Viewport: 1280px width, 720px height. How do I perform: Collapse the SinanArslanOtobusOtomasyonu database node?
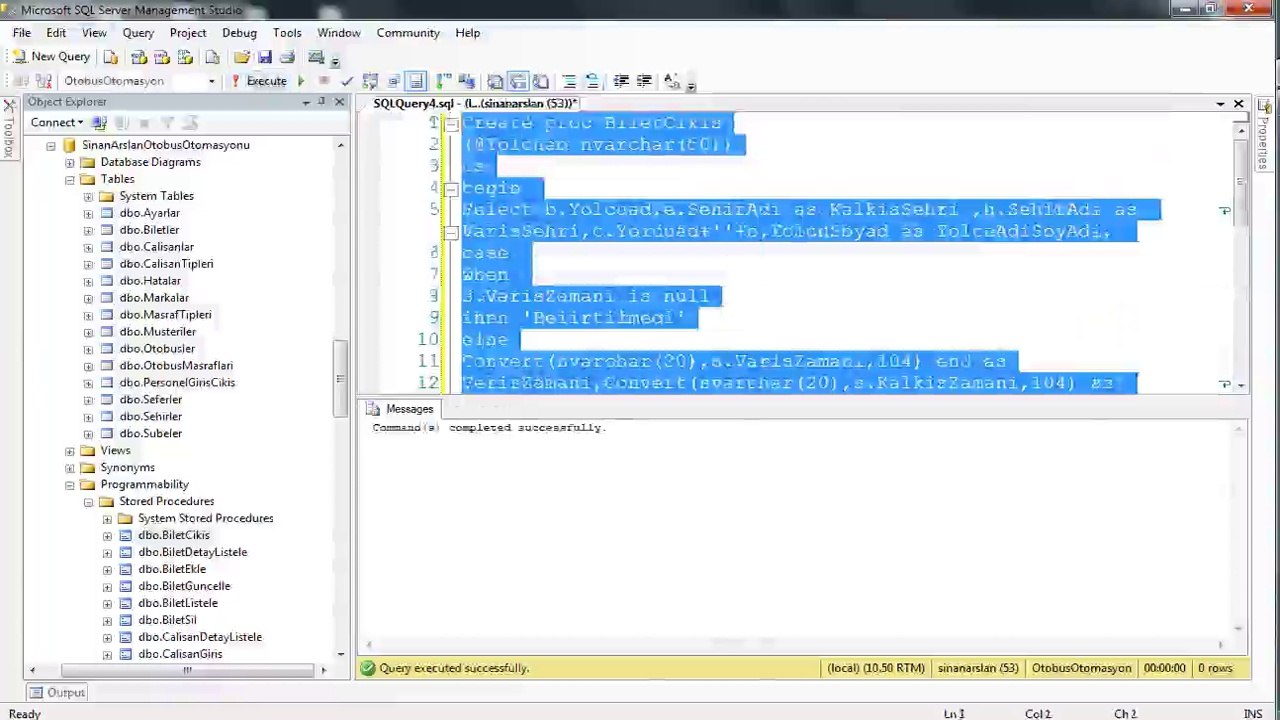[51, 146]
